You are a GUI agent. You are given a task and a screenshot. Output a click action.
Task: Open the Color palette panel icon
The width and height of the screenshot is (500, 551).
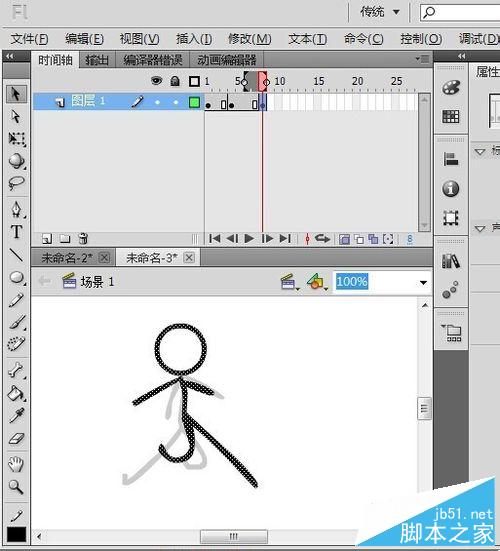coord(451,87)
